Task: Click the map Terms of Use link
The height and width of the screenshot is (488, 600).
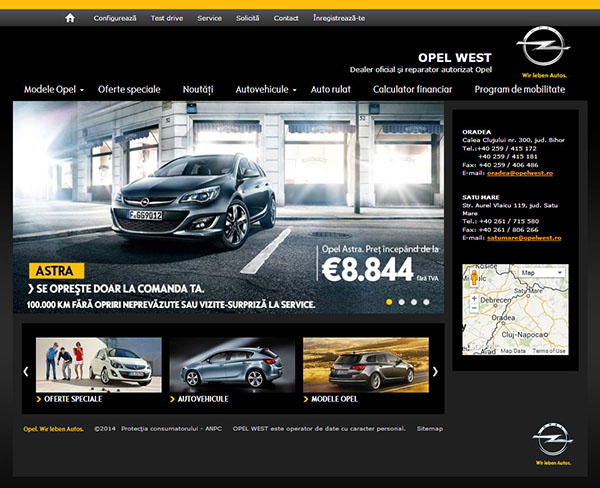Action: 549,351
